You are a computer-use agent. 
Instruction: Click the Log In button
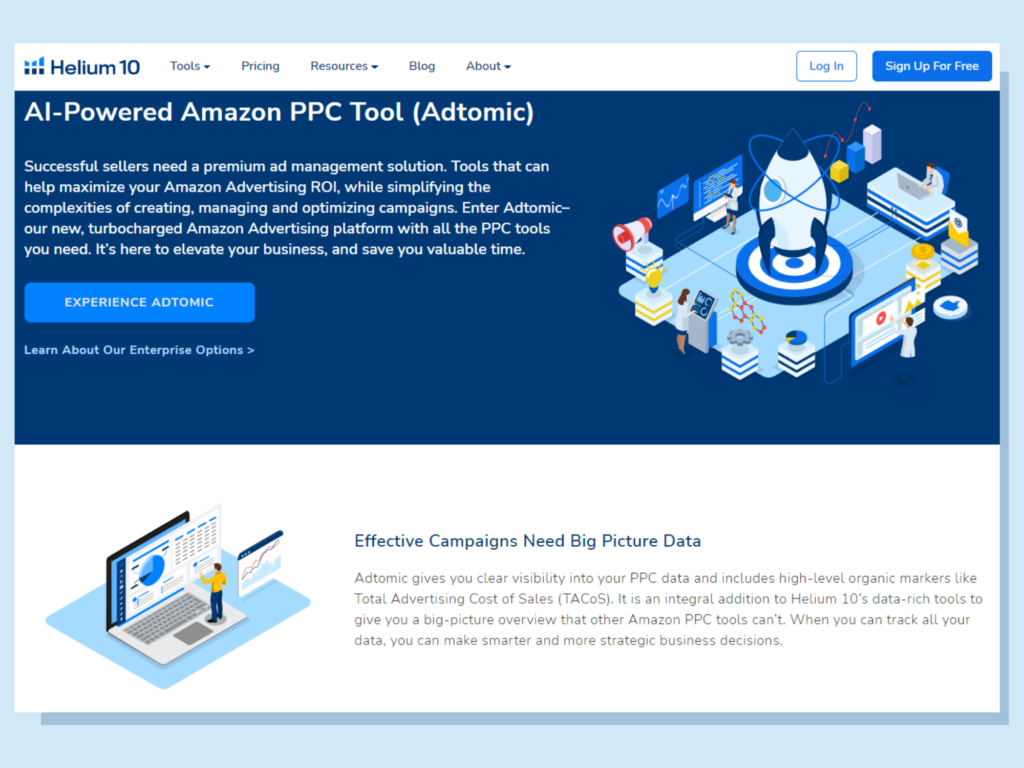pos(826,66)
